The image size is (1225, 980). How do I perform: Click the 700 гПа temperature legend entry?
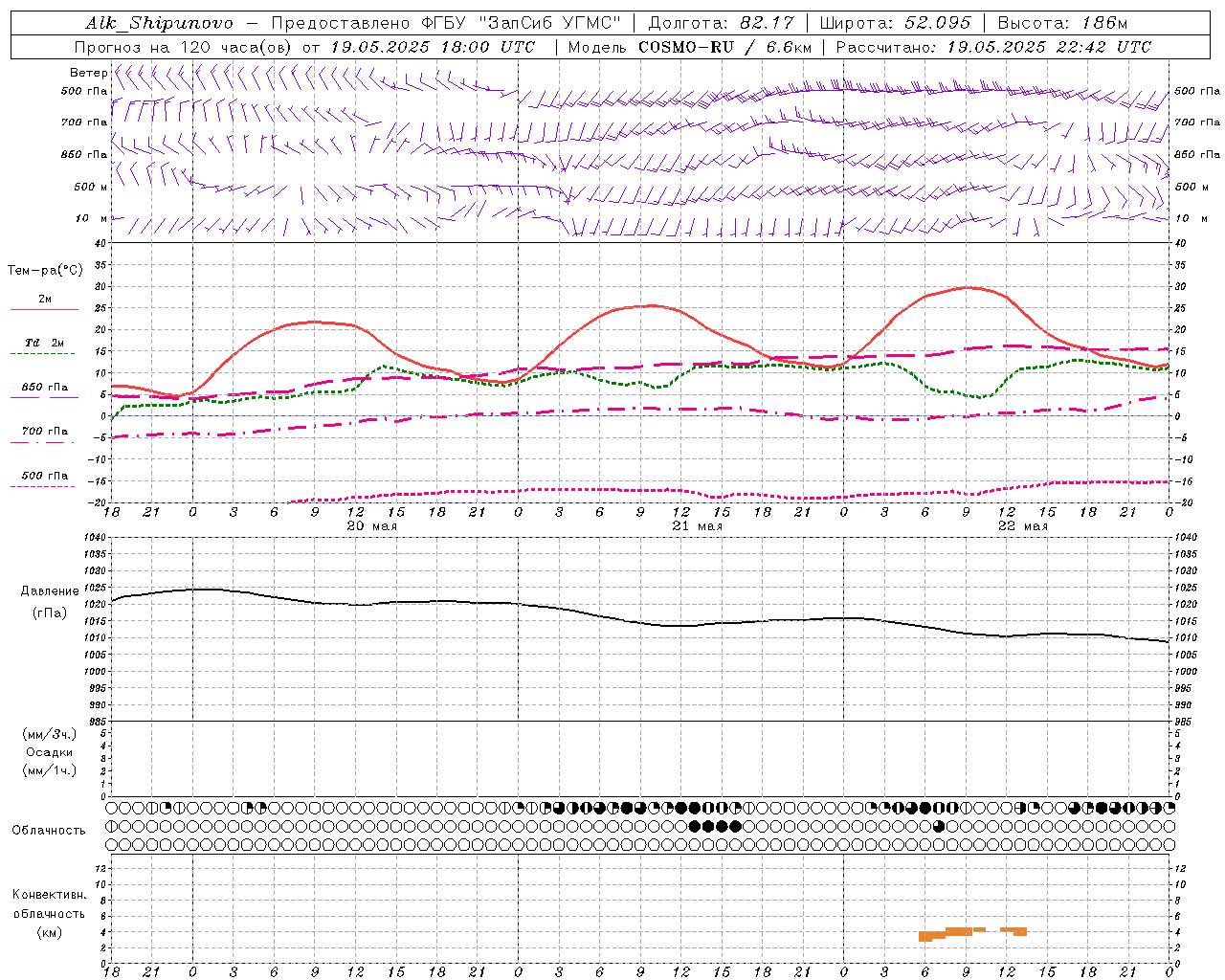[x=44, y=435]
